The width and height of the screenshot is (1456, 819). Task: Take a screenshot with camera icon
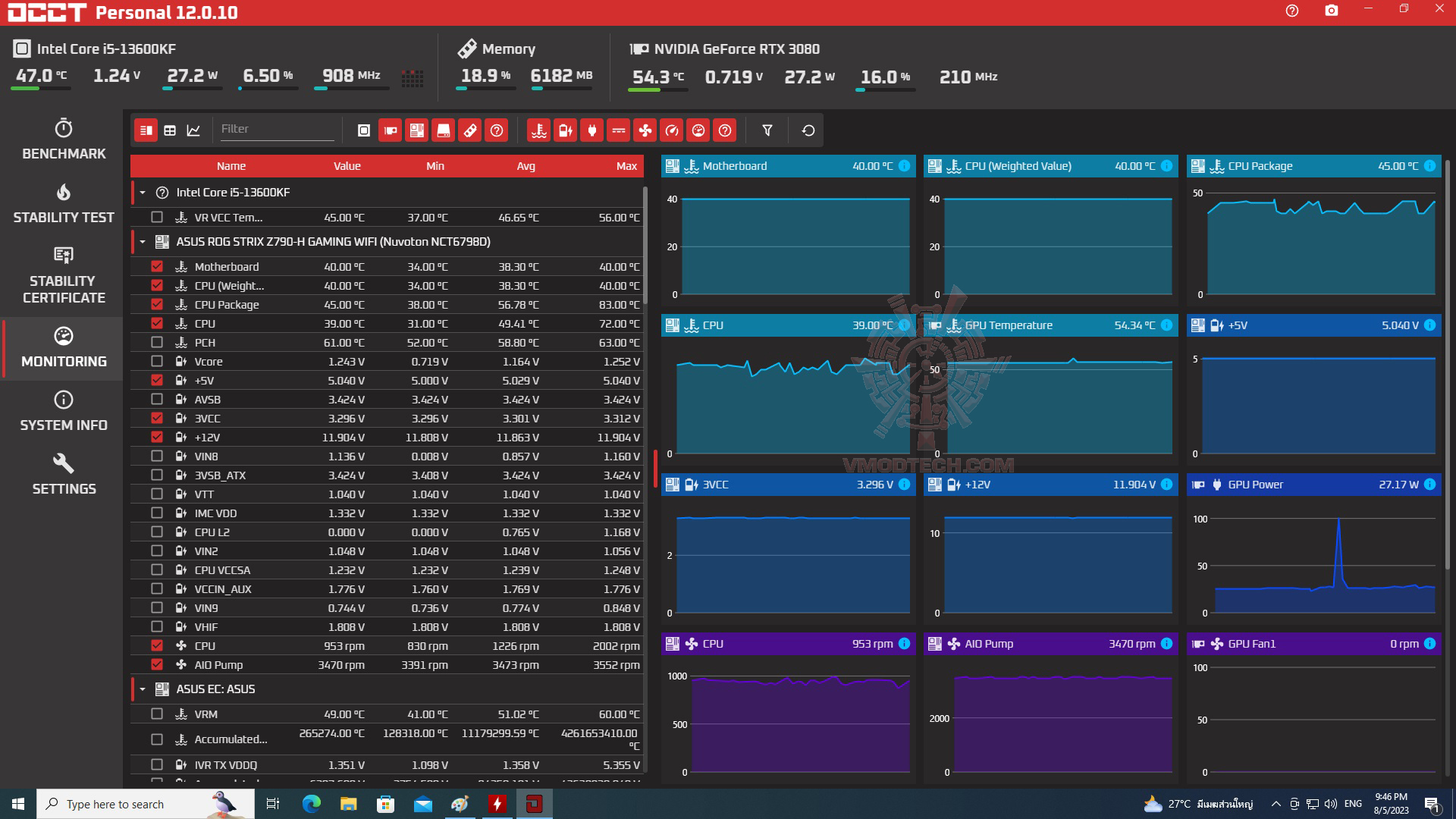(1332, 11)
